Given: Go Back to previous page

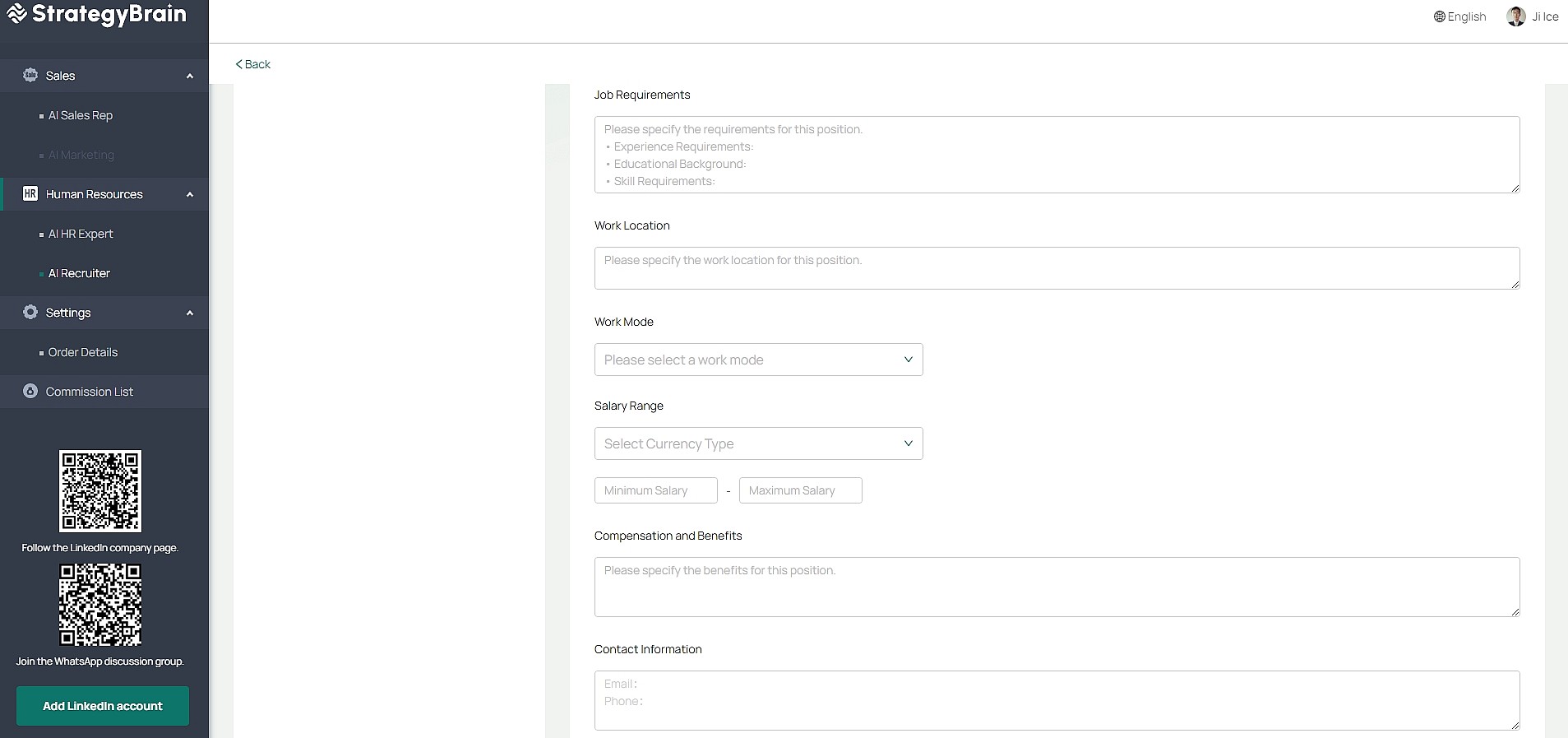Looking at the screenshot, I should [x=253, y=64].
